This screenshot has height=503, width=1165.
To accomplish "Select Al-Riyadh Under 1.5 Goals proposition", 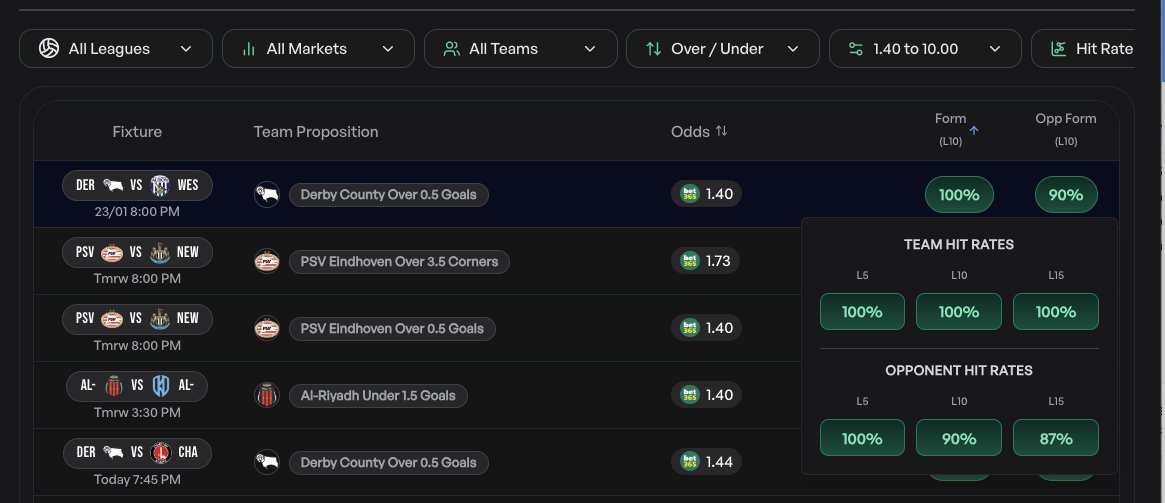I will [x=378, y=395].
